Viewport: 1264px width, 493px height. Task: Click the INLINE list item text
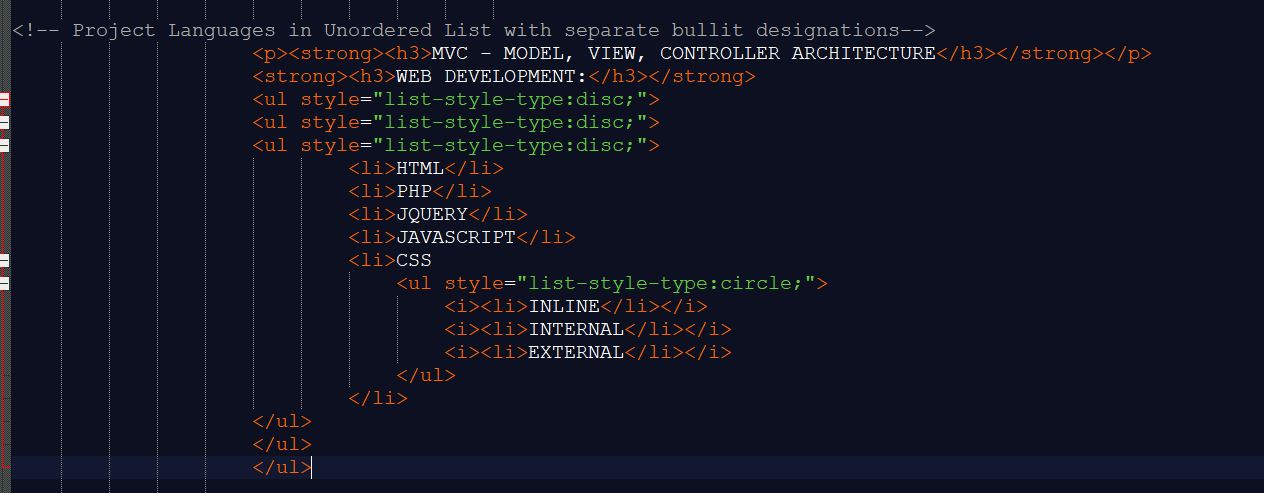[x=564, y=307]
